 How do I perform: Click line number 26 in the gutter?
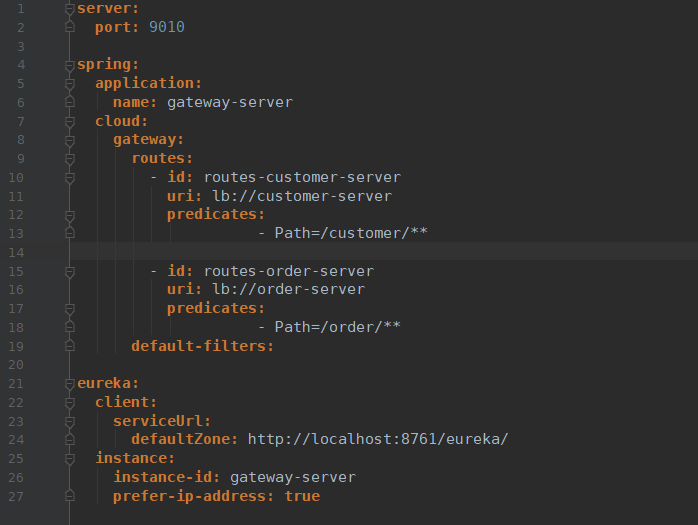pos(16,478)
